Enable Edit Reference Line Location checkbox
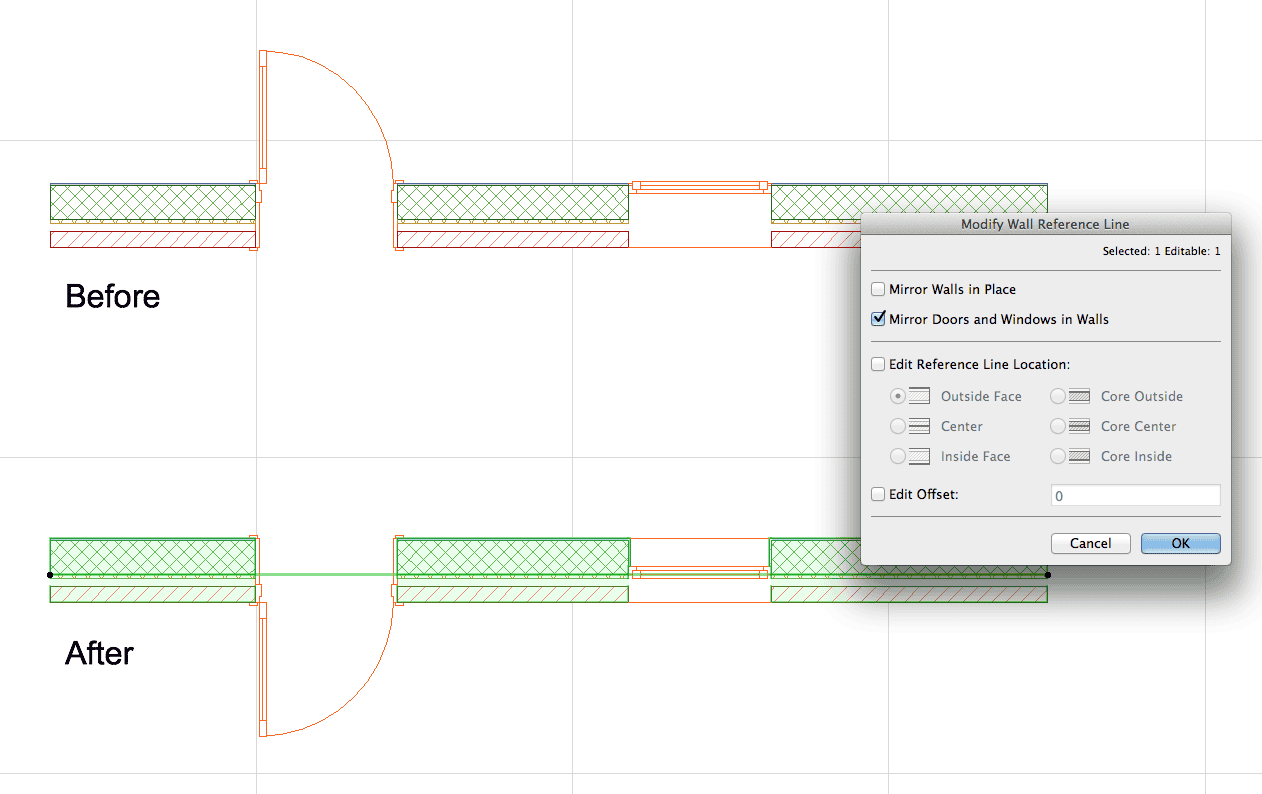Image resolution: width=1262 pixels, height=794 pixels. point(878,364)
